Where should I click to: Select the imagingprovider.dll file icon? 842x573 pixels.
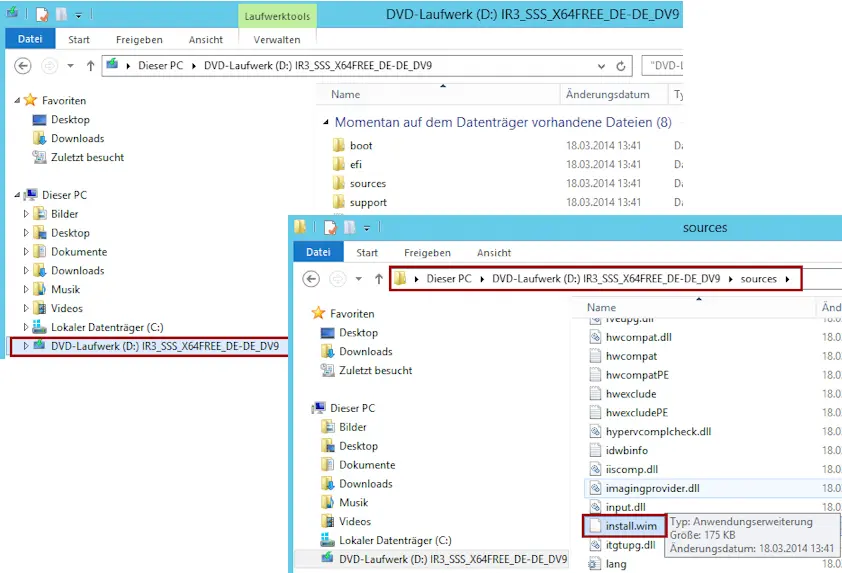tap(594, 488)
